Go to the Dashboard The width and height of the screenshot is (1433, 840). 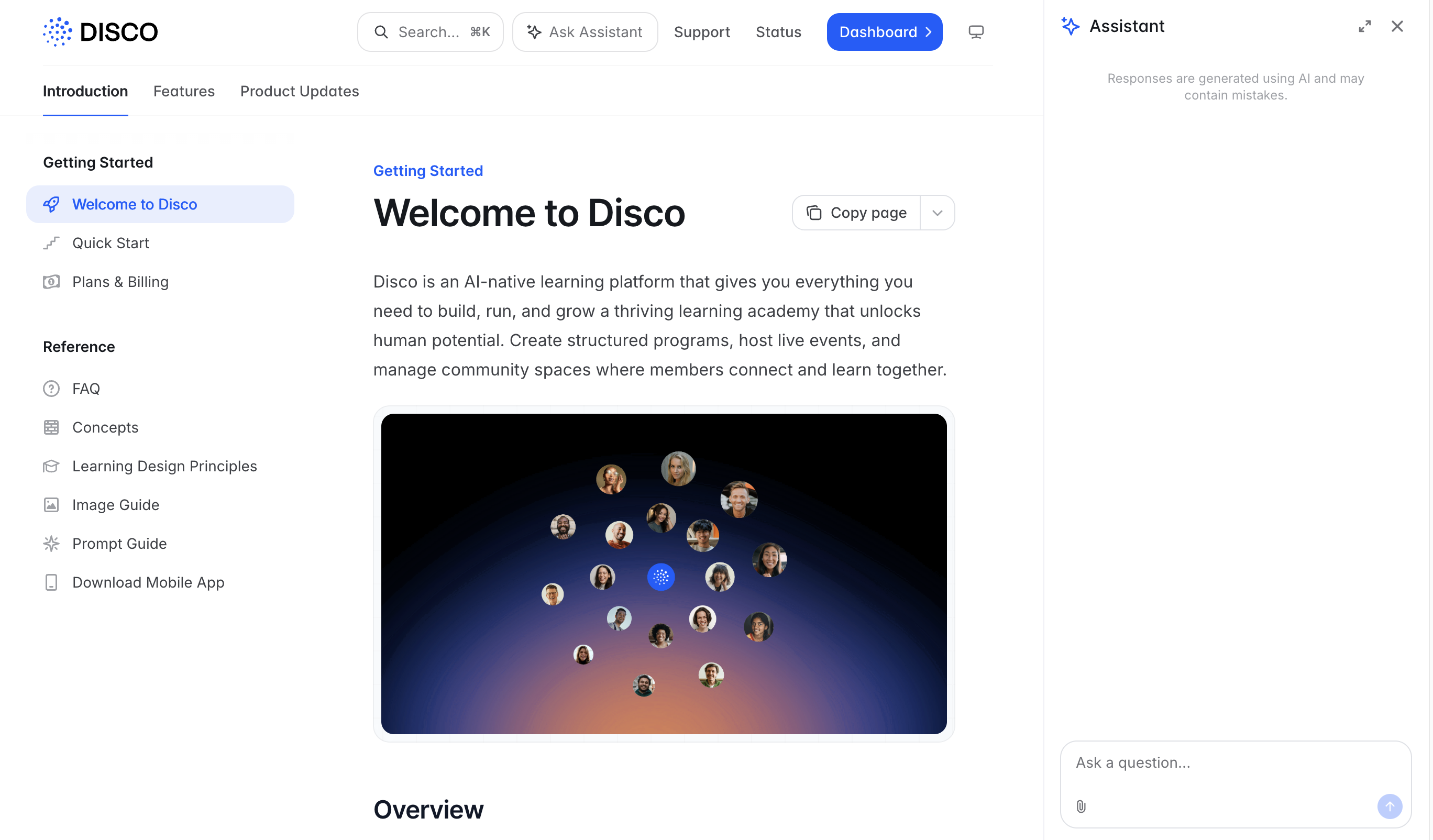coord(884,32)
